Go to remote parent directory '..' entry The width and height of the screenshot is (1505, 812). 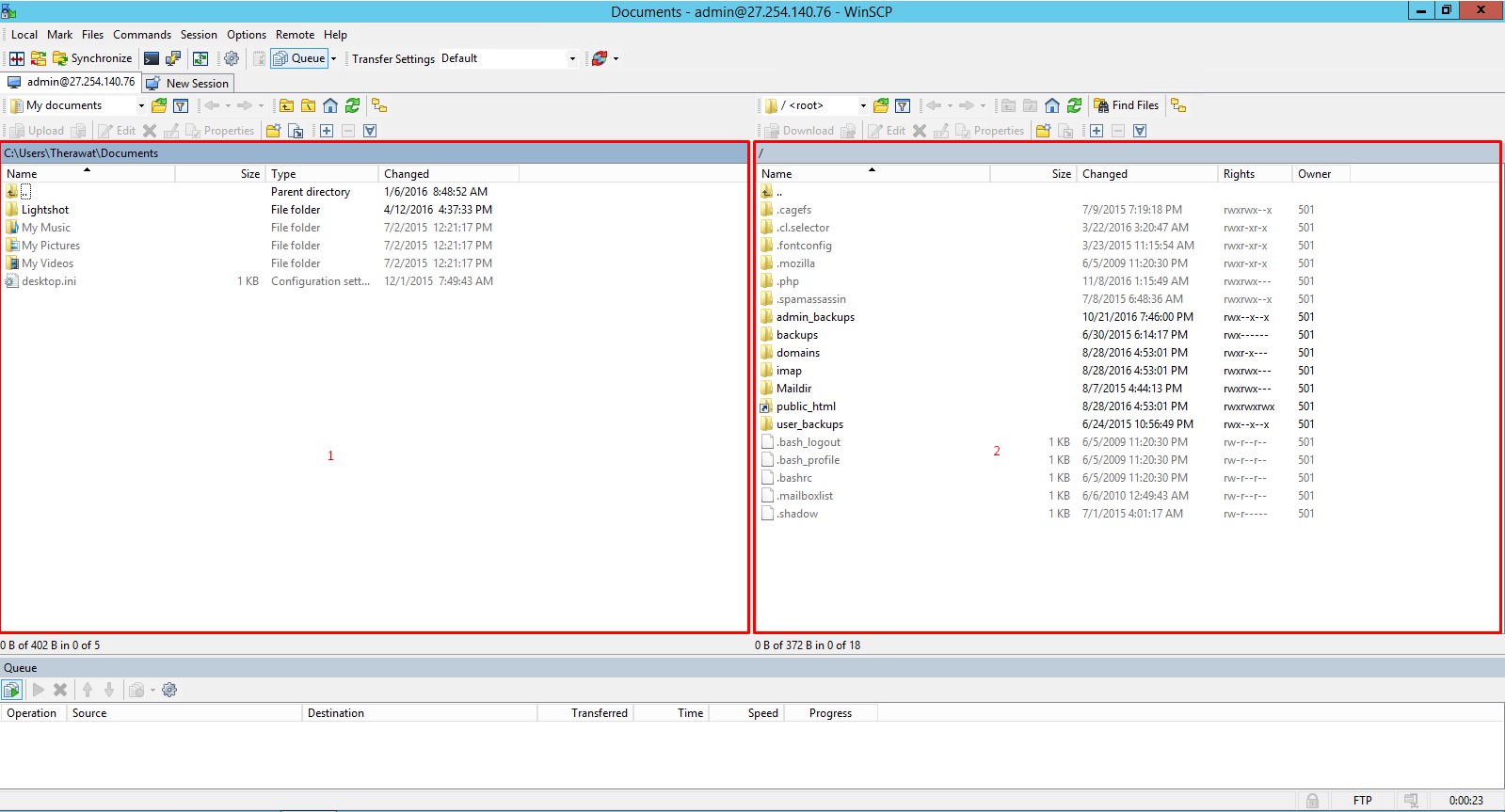pos(779,192)
